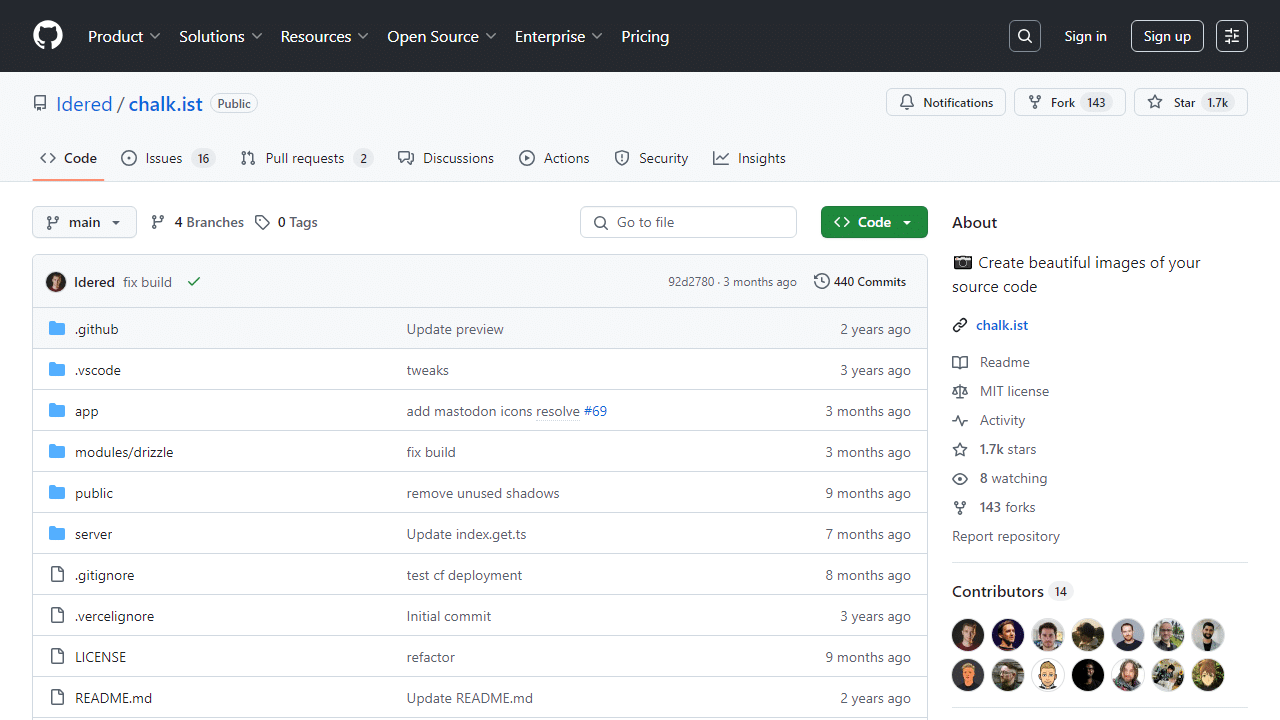Click the LICENSE file icon
Viewport: 1280px width, 720px height.
[57, 657]
